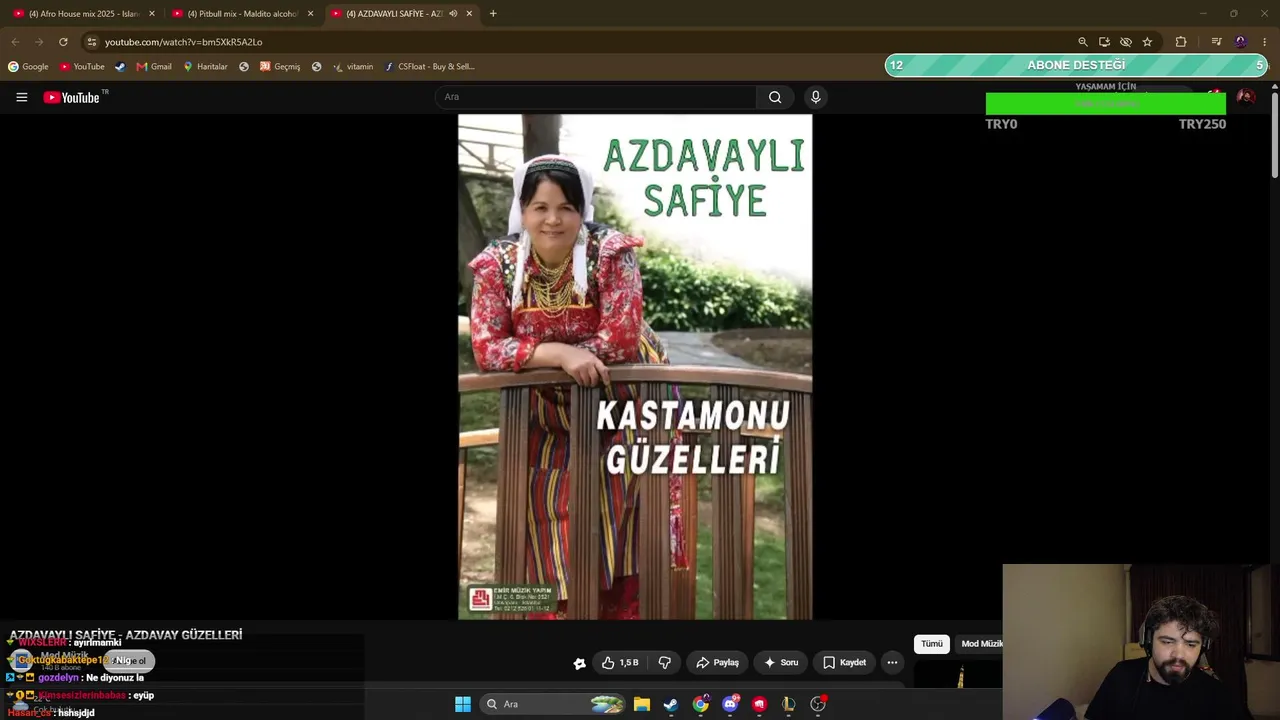Switch to the Afro House mix tab

coord(83,14)
